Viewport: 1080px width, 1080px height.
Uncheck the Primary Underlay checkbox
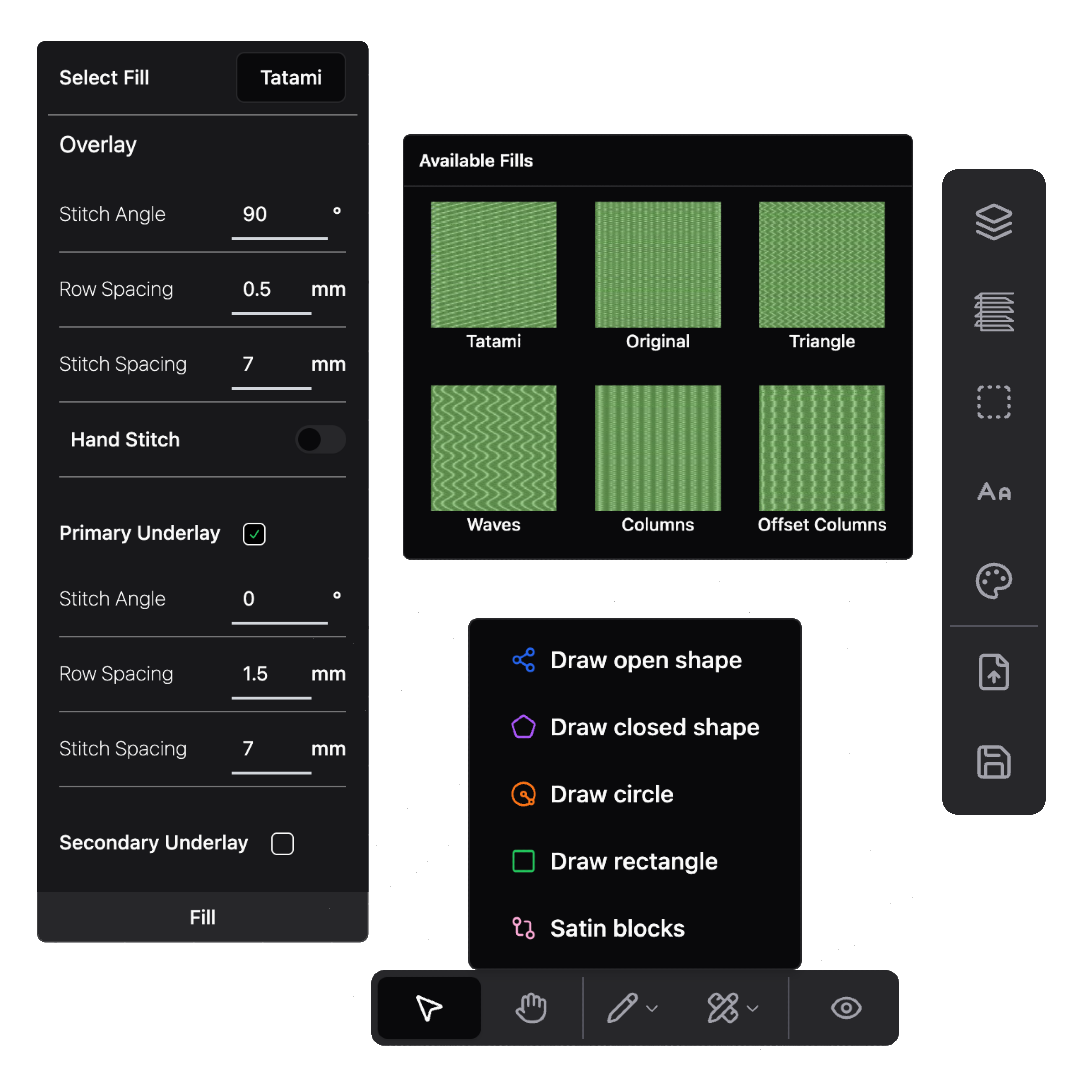(254, 534)
